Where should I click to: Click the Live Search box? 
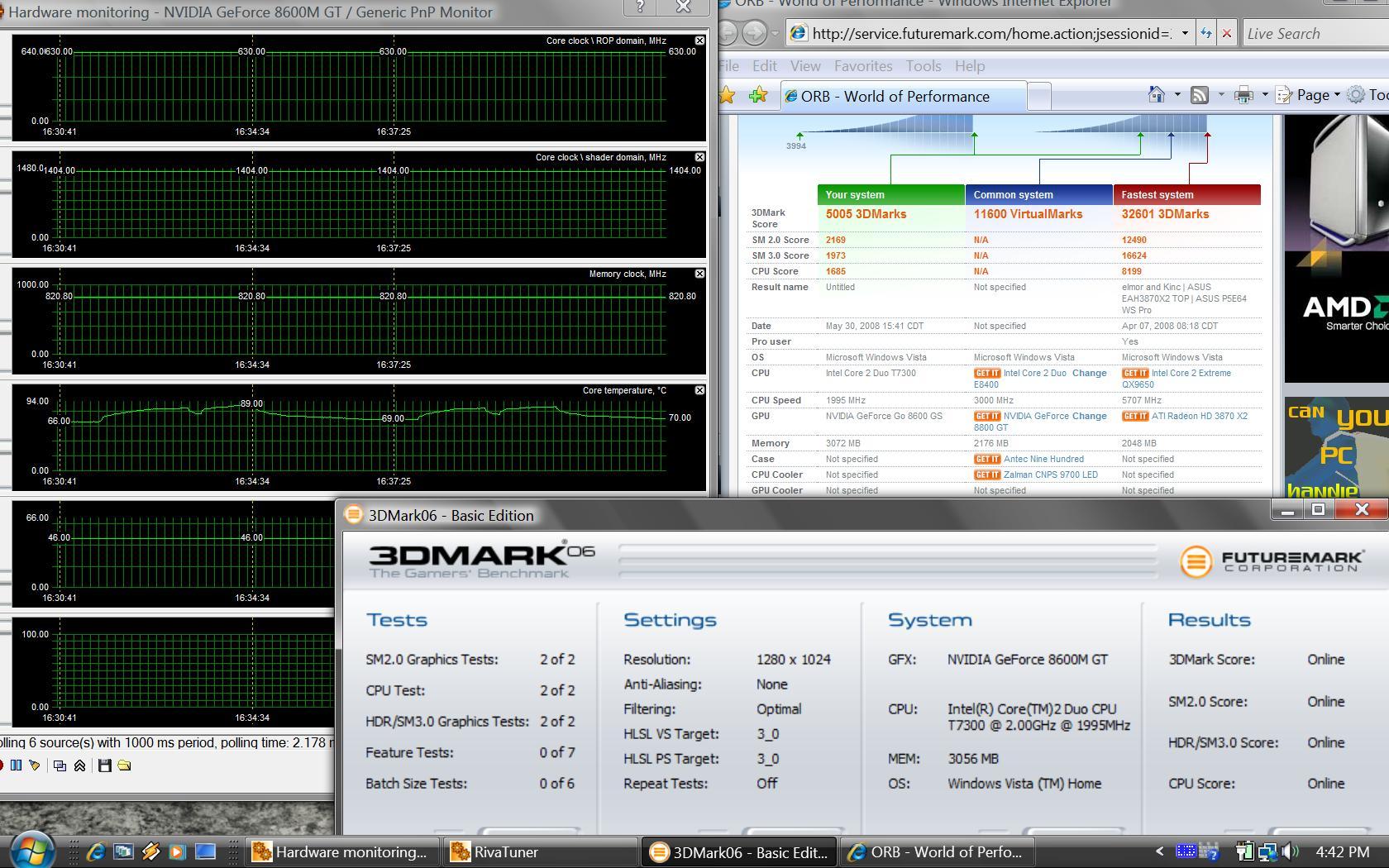(x=1315, y=33)
